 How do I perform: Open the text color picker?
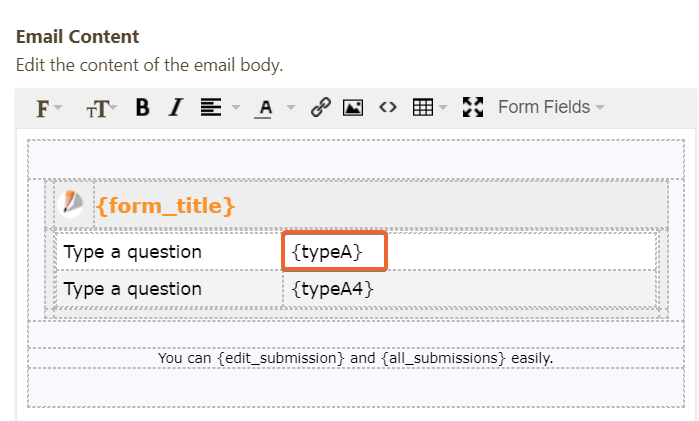[x=265, y=107]
